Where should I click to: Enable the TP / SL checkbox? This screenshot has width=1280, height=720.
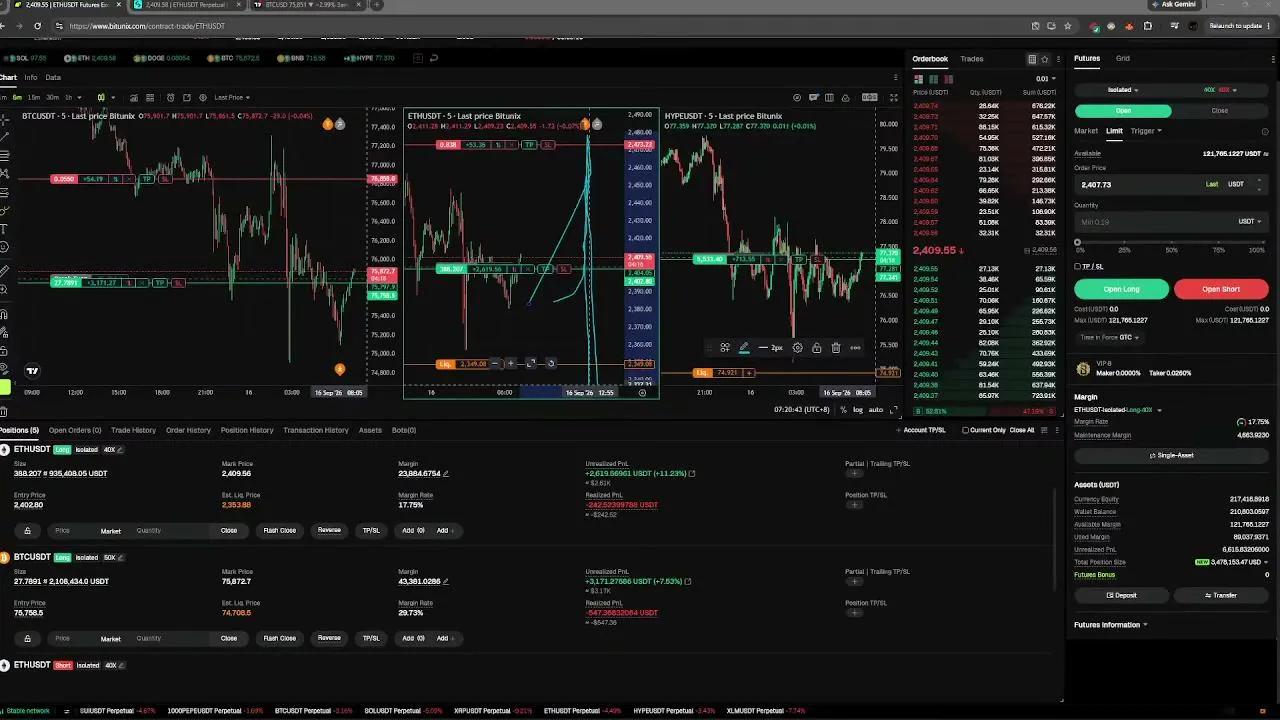pos(1078,266)
